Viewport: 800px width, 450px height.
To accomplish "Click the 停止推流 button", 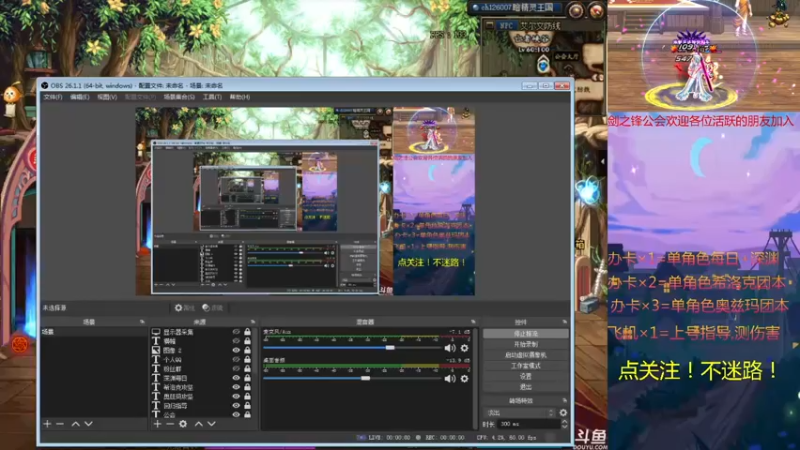I will click(526, 334).
